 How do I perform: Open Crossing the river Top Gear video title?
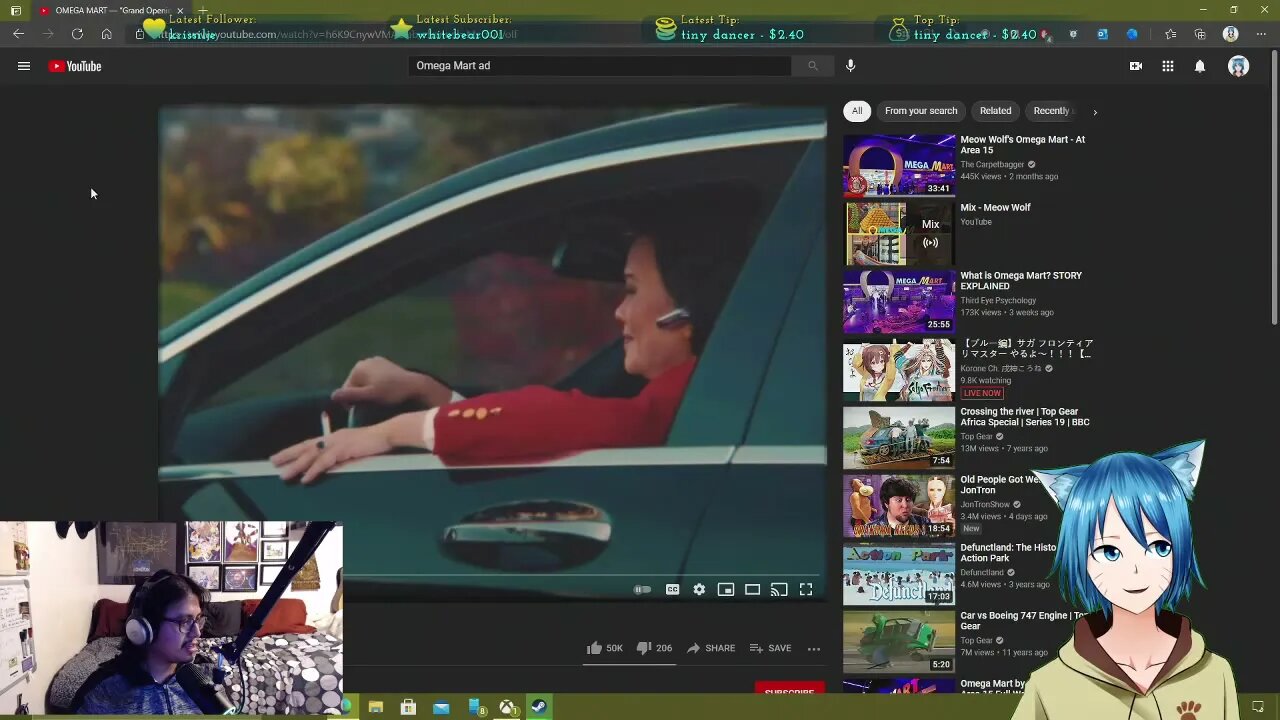point(1026,417)
